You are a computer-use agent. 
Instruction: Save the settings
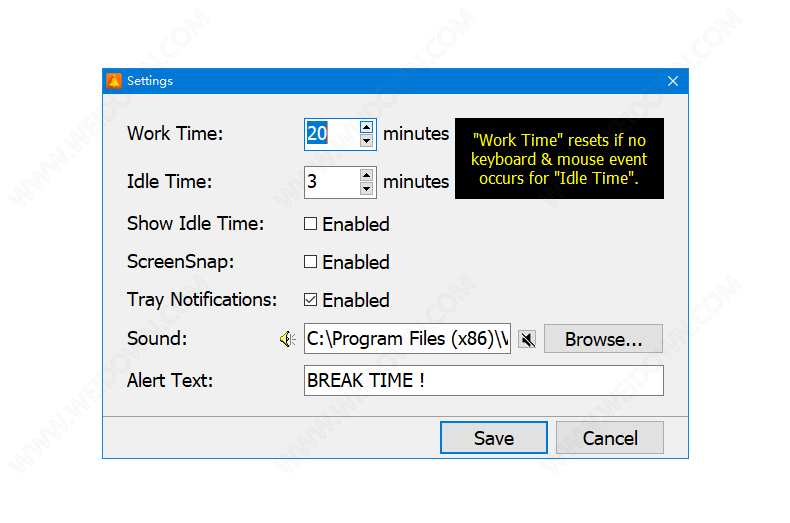tap(494, 437)
